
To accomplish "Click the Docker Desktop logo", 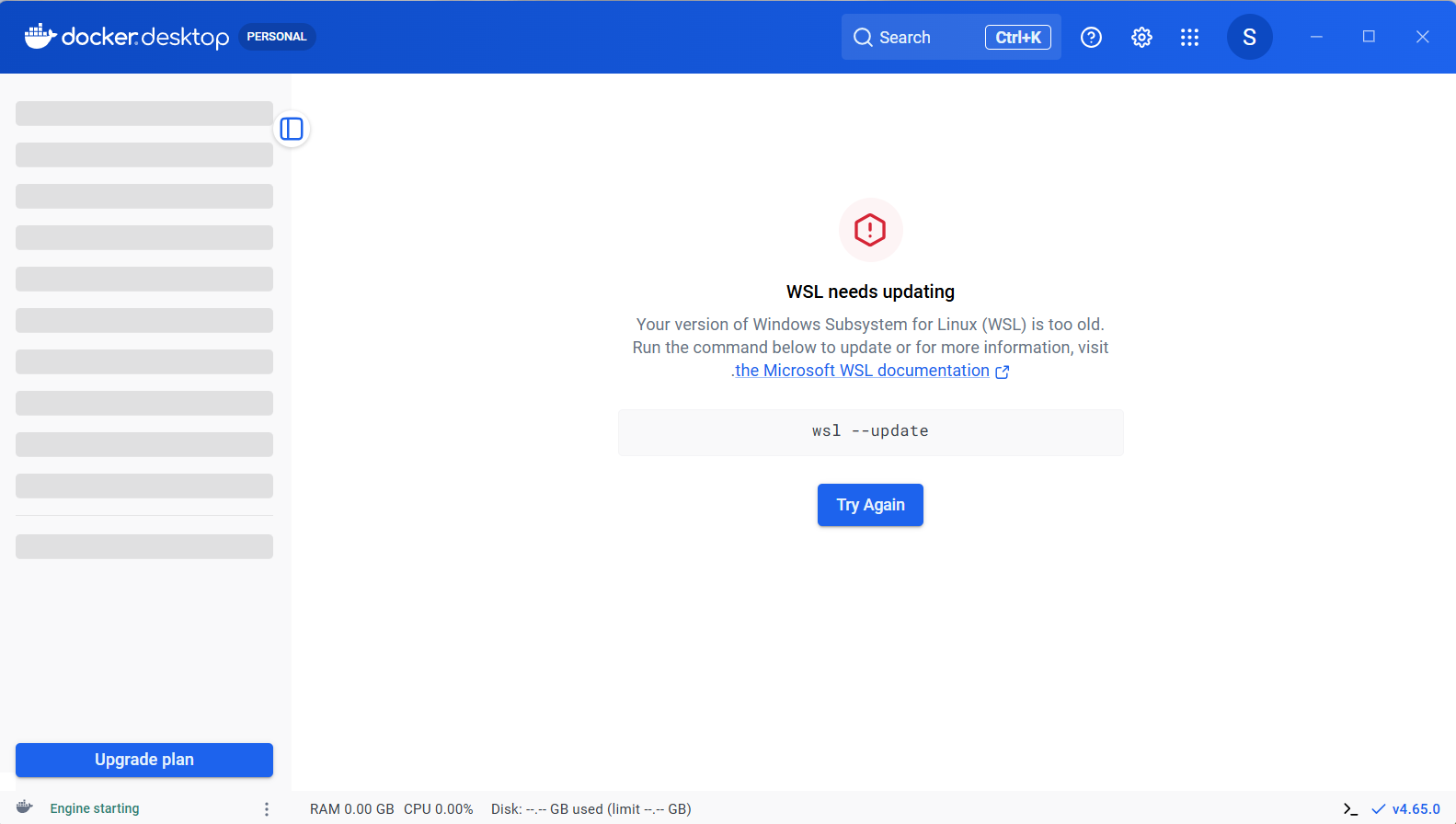I will pos(127,37).
